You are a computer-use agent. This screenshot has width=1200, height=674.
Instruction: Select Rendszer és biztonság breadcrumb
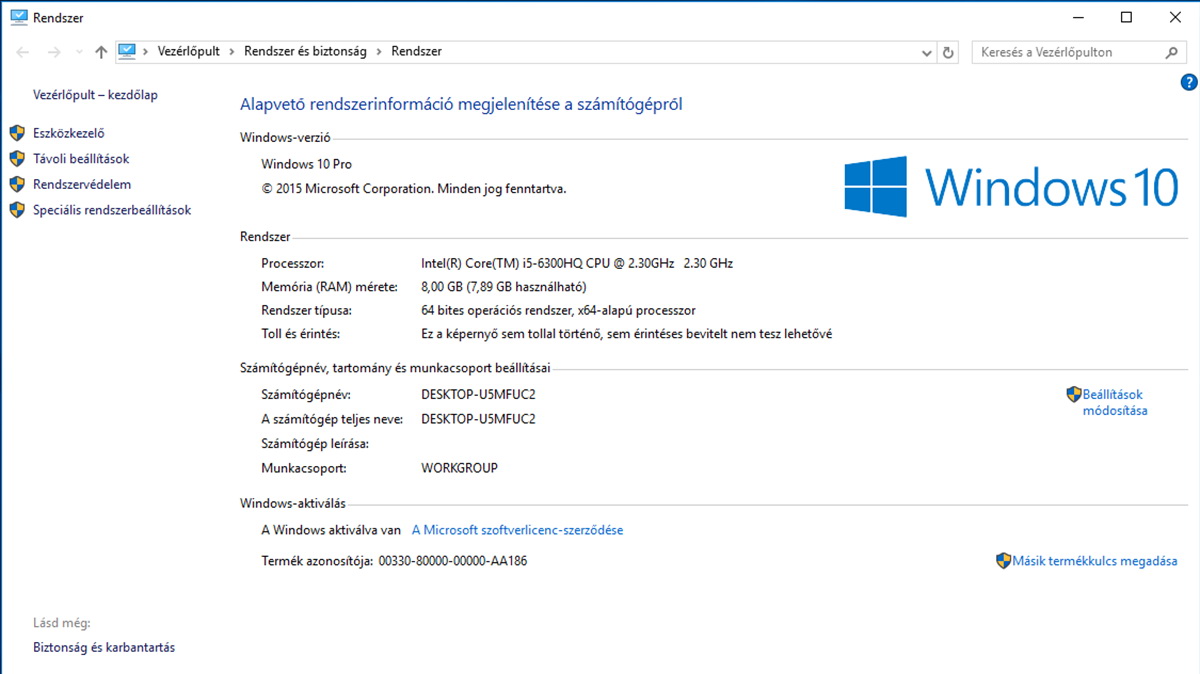(x=306, y=52)
